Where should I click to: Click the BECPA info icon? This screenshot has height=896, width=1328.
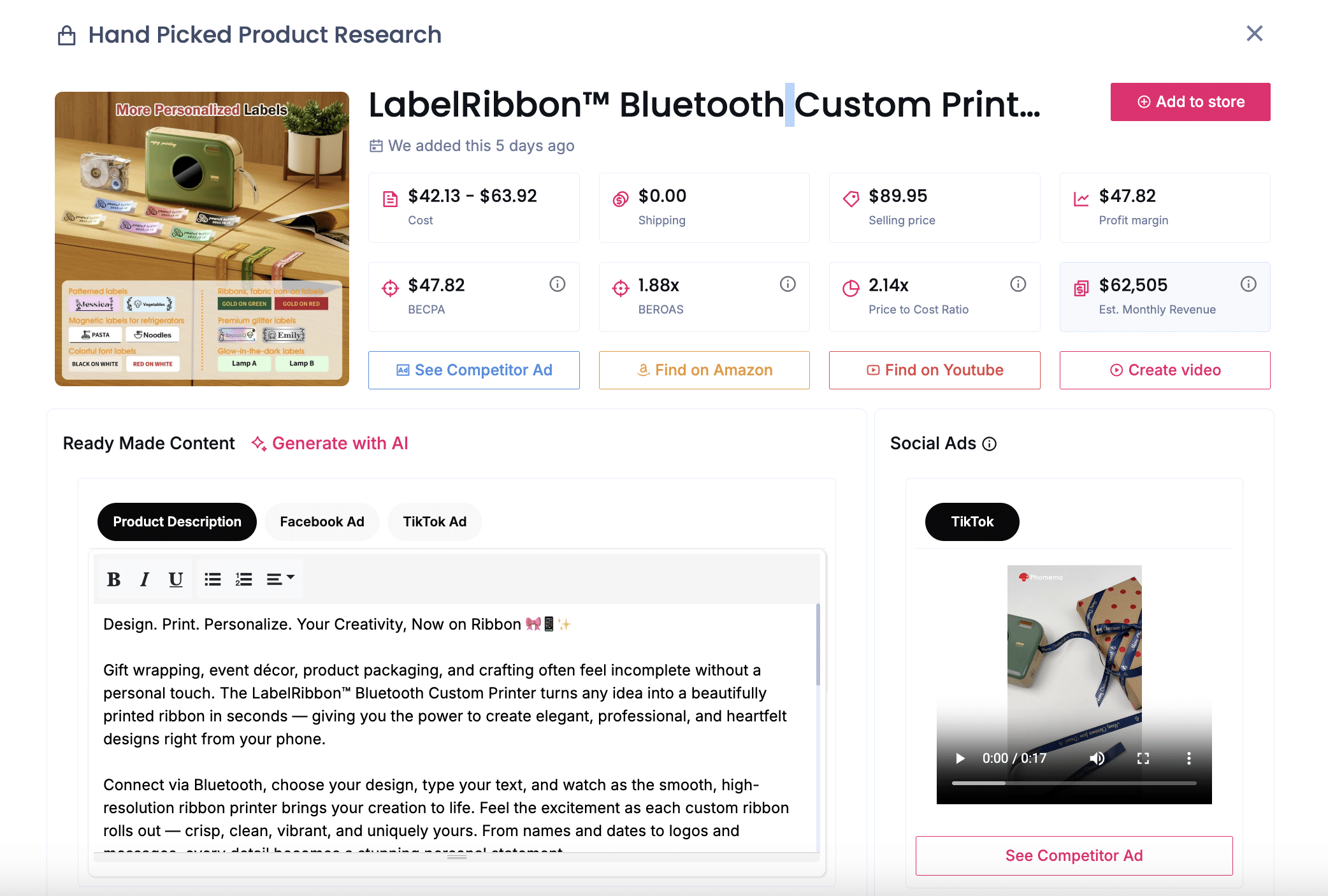(x=557, y=284)
